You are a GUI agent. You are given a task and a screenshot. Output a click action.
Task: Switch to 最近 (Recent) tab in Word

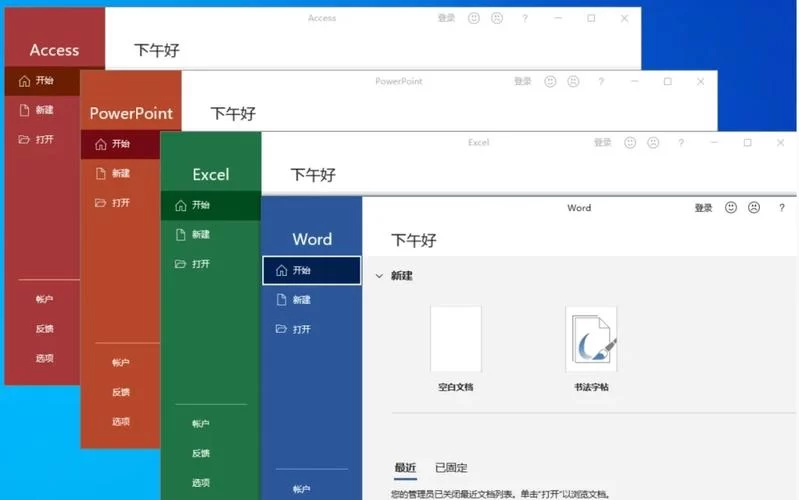click(406, 467)
